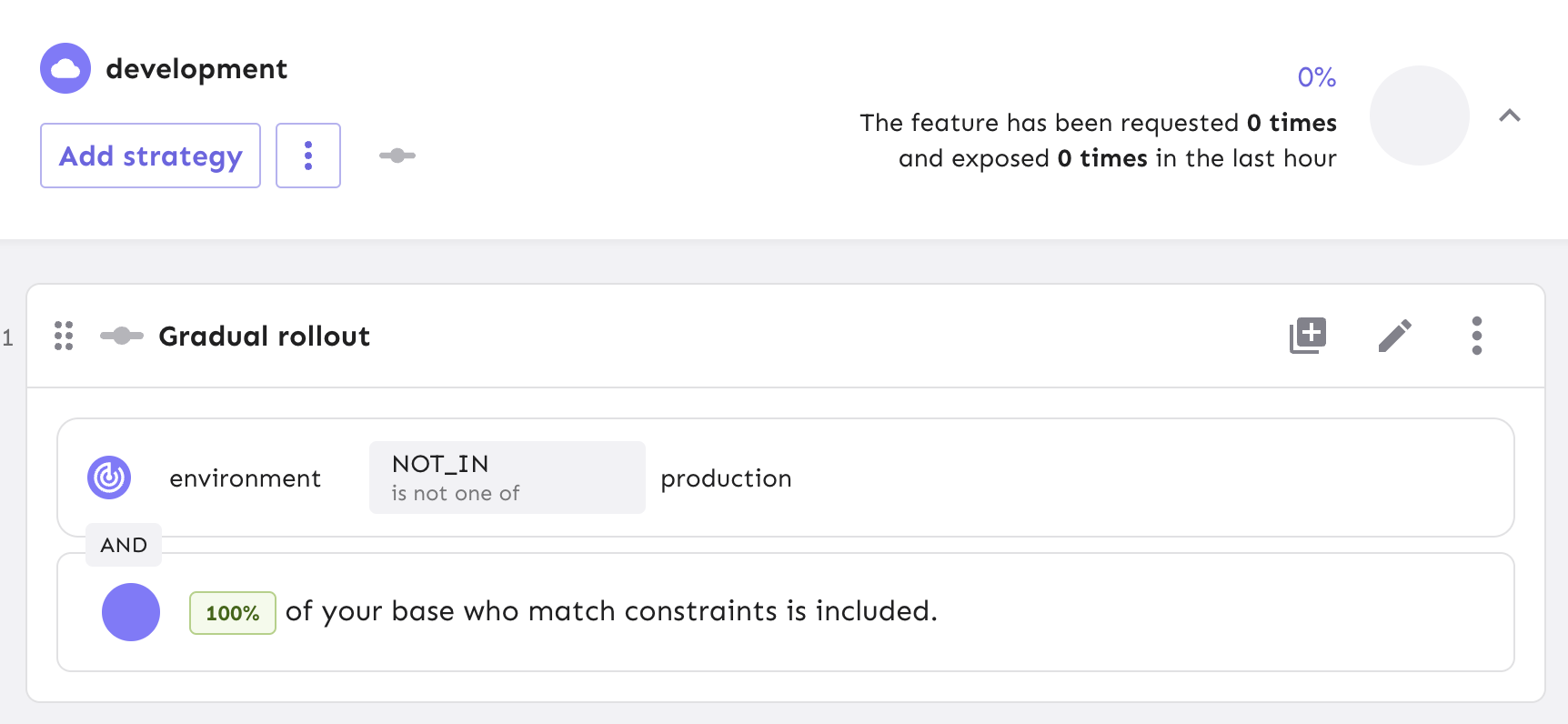
Task: Click the constraint target icon next to environment
Action: click(108, 477)
